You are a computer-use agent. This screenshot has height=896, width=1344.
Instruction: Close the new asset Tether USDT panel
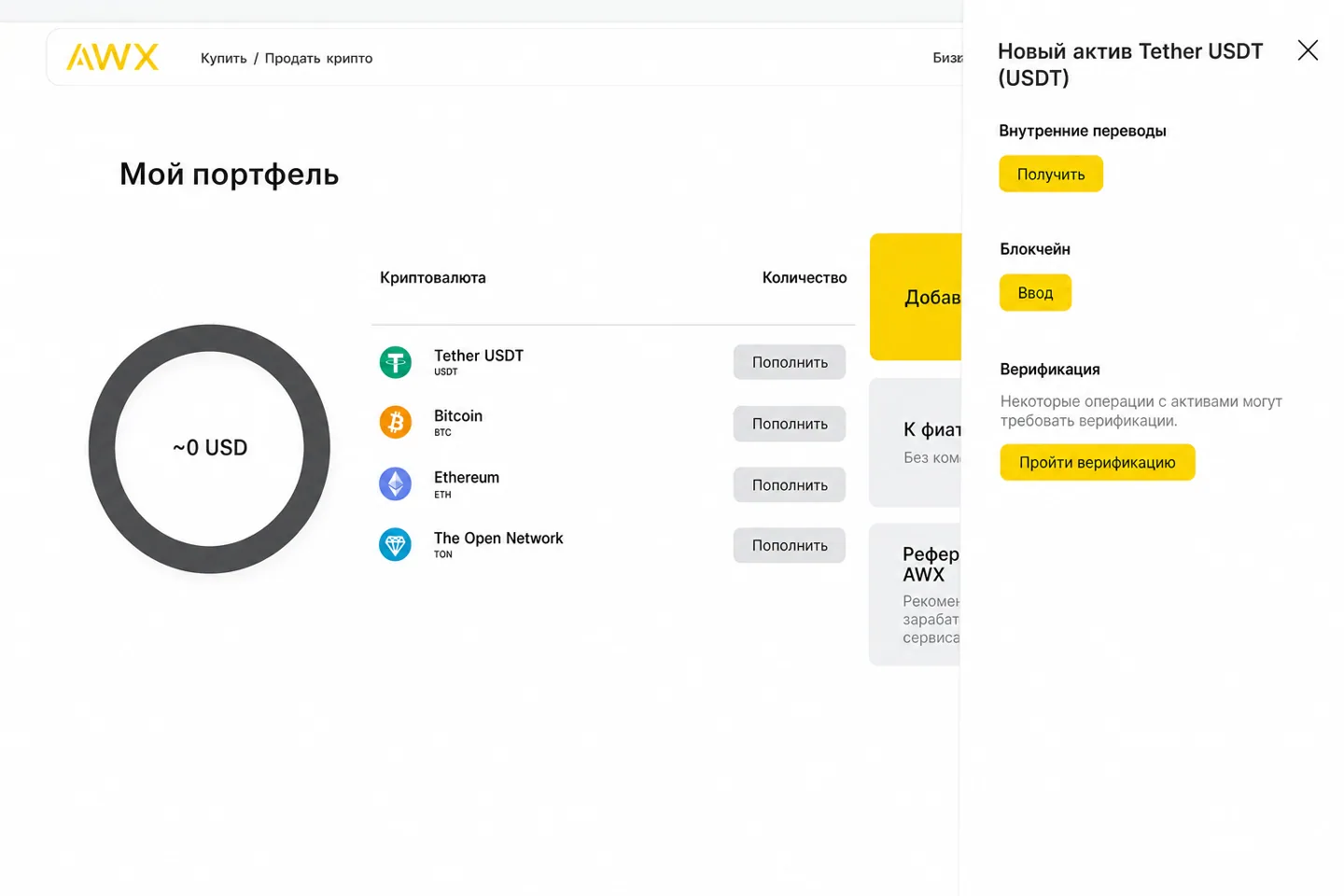(1308, 50)
